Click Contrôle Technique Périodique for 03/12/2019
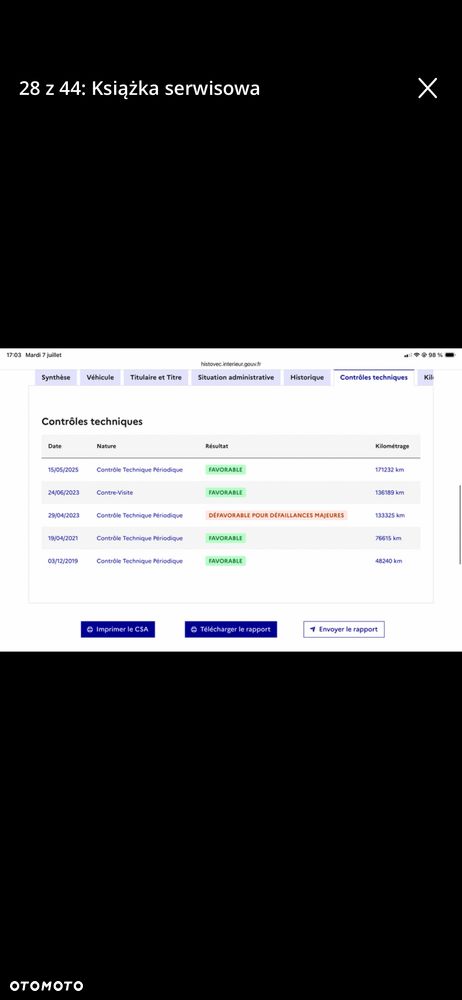The height and width of the screenshot is (1000, 462). click(140, 561)
